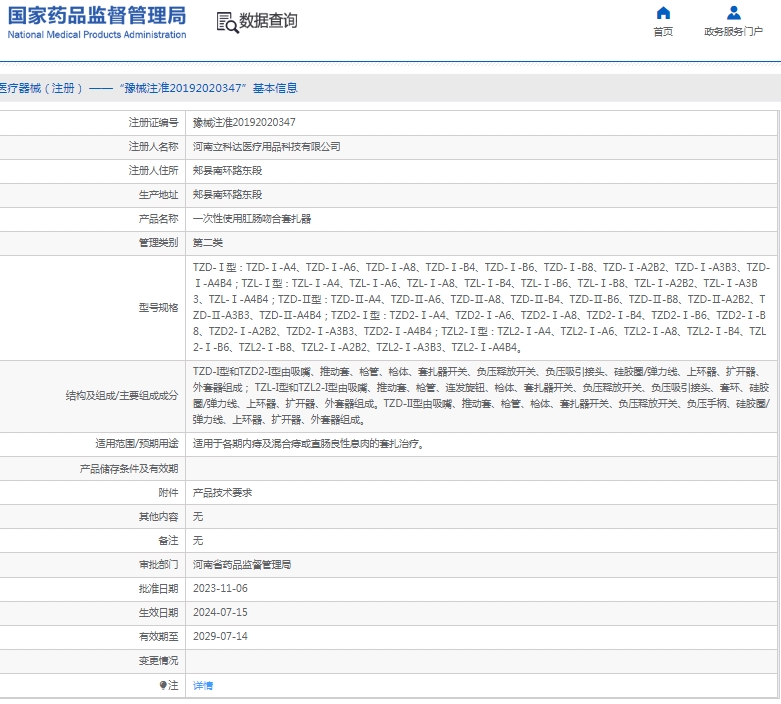Screen dimensions: 781x704
Task: Select product name 一次性使用肛肠吻合套扎器
Action: (252, 219)
